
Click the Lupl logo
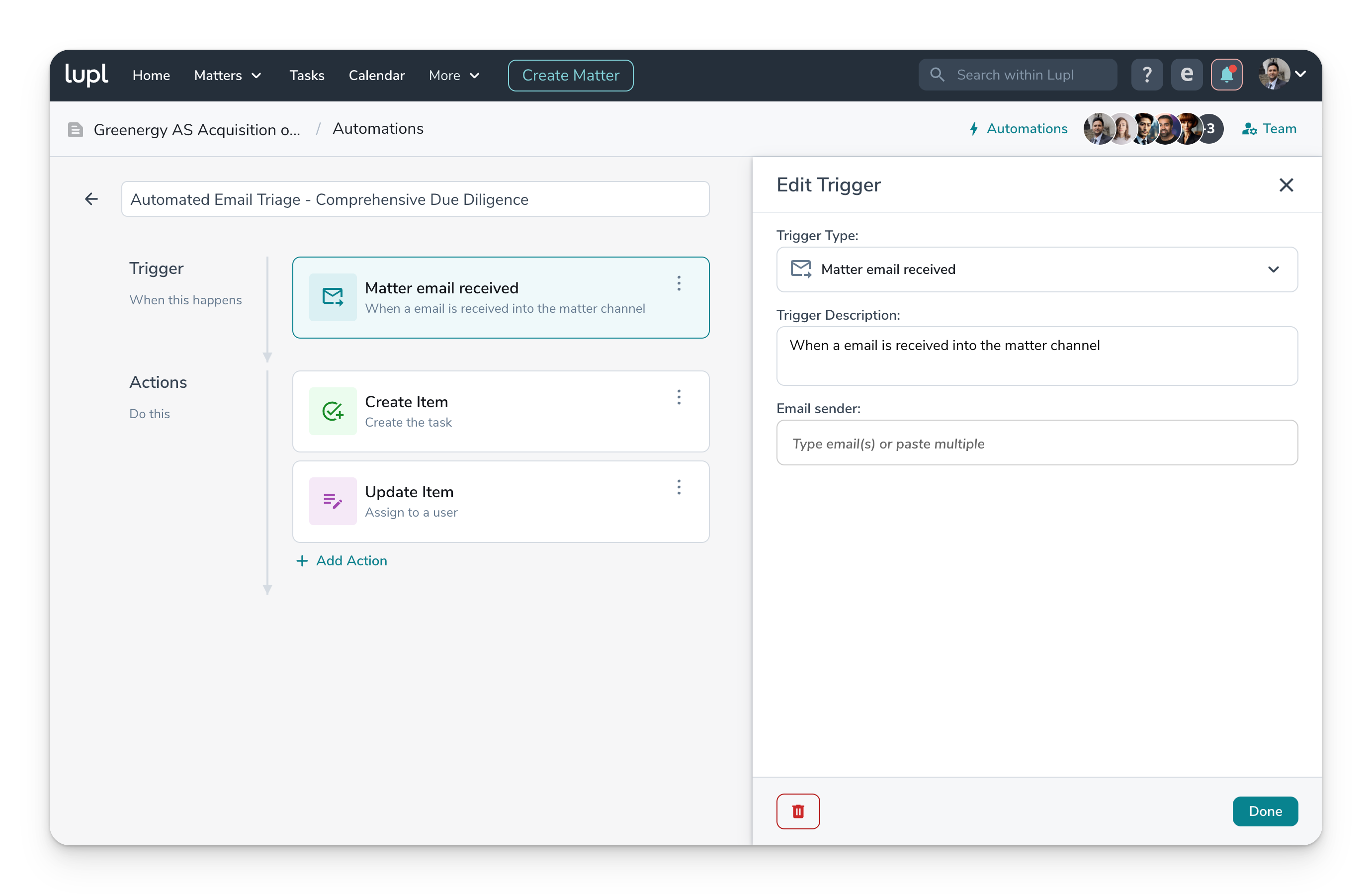(86, 75)
